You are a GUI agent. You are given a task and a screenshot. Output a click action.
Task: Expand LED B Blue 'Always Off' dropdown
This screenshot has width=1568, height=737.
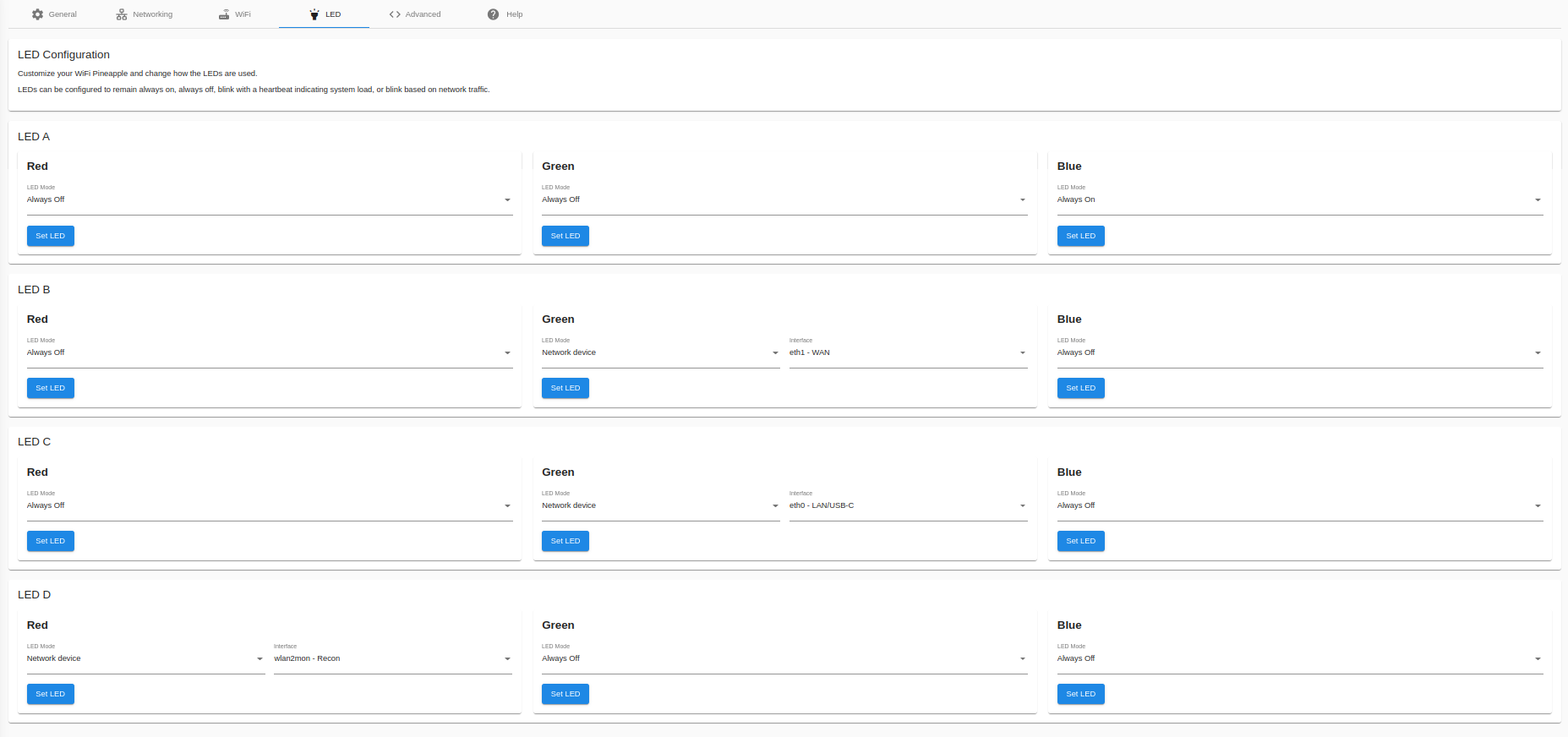coord(1299,353)
